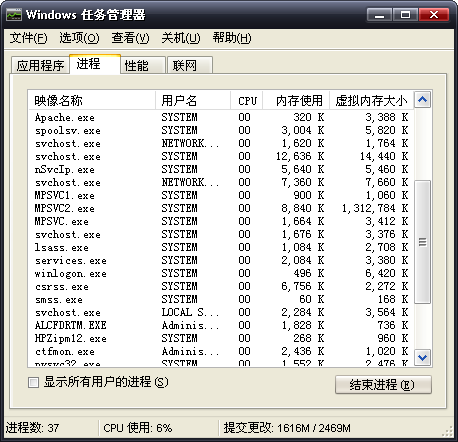This screenshot has height=442, width=458.
Task: Click the 进程数: 37 status entry
Action: click(x=32, y=428)
